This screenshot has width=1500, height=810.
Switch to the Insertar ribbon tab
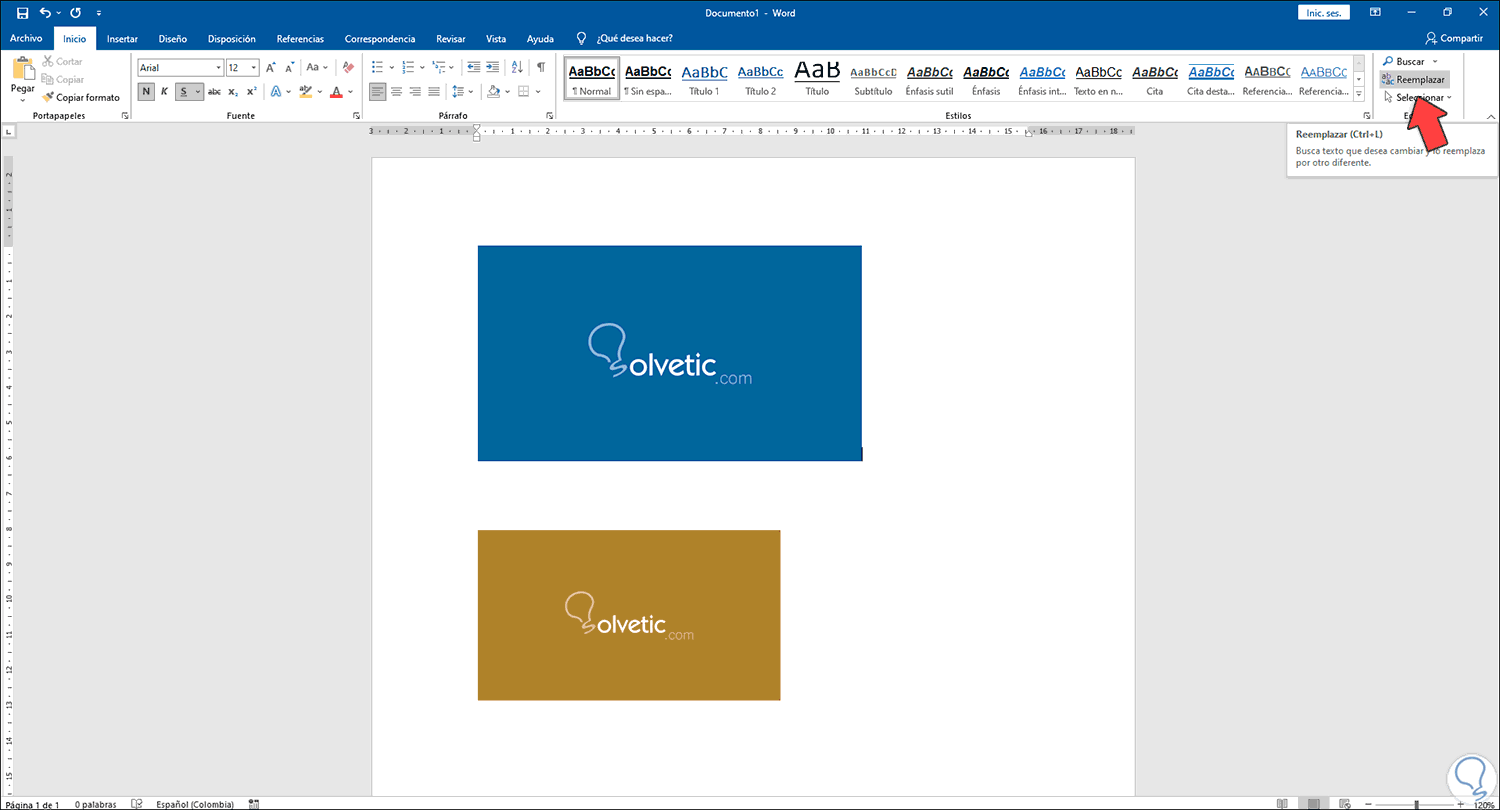click(122, 39)
